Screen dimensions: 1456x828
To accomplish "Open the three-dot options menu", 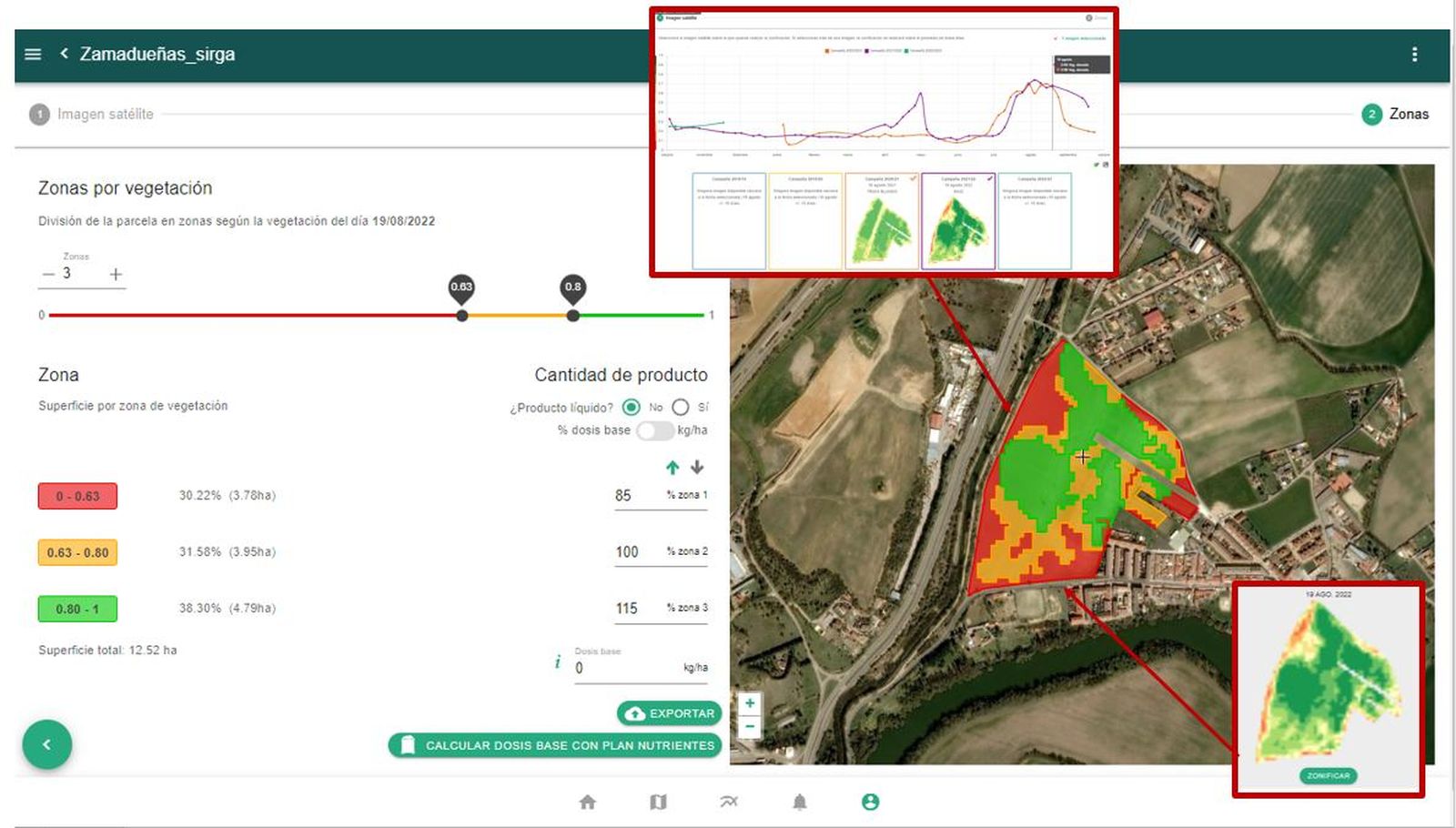I will pyautogui.click(x=1416, y=55).
